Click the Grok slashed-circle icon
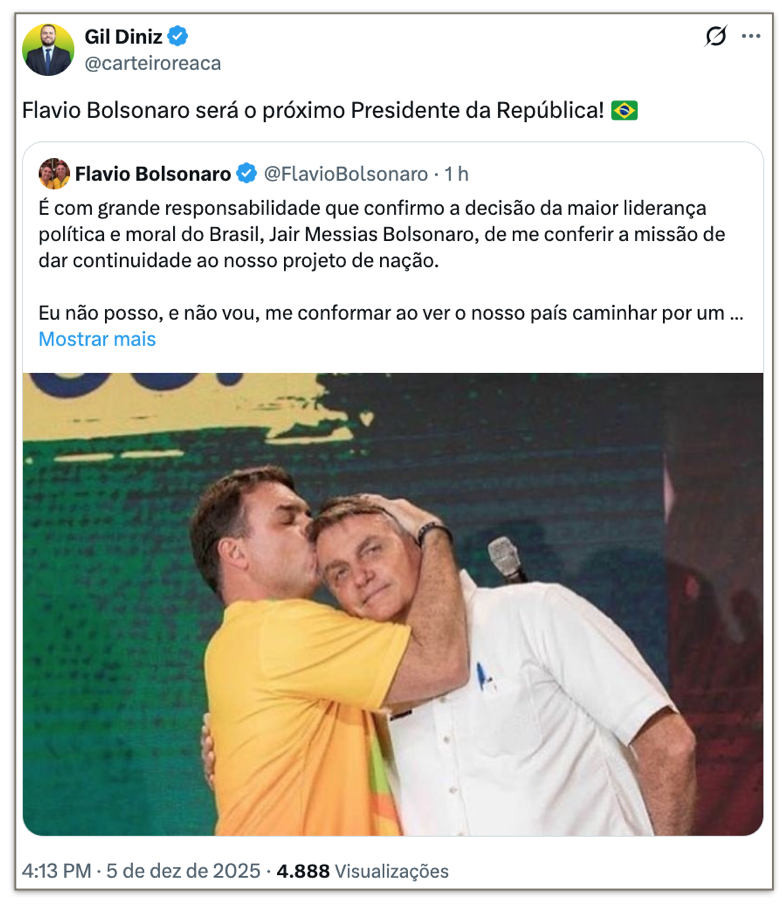This screenshot has width=782, height=904. 716,37
